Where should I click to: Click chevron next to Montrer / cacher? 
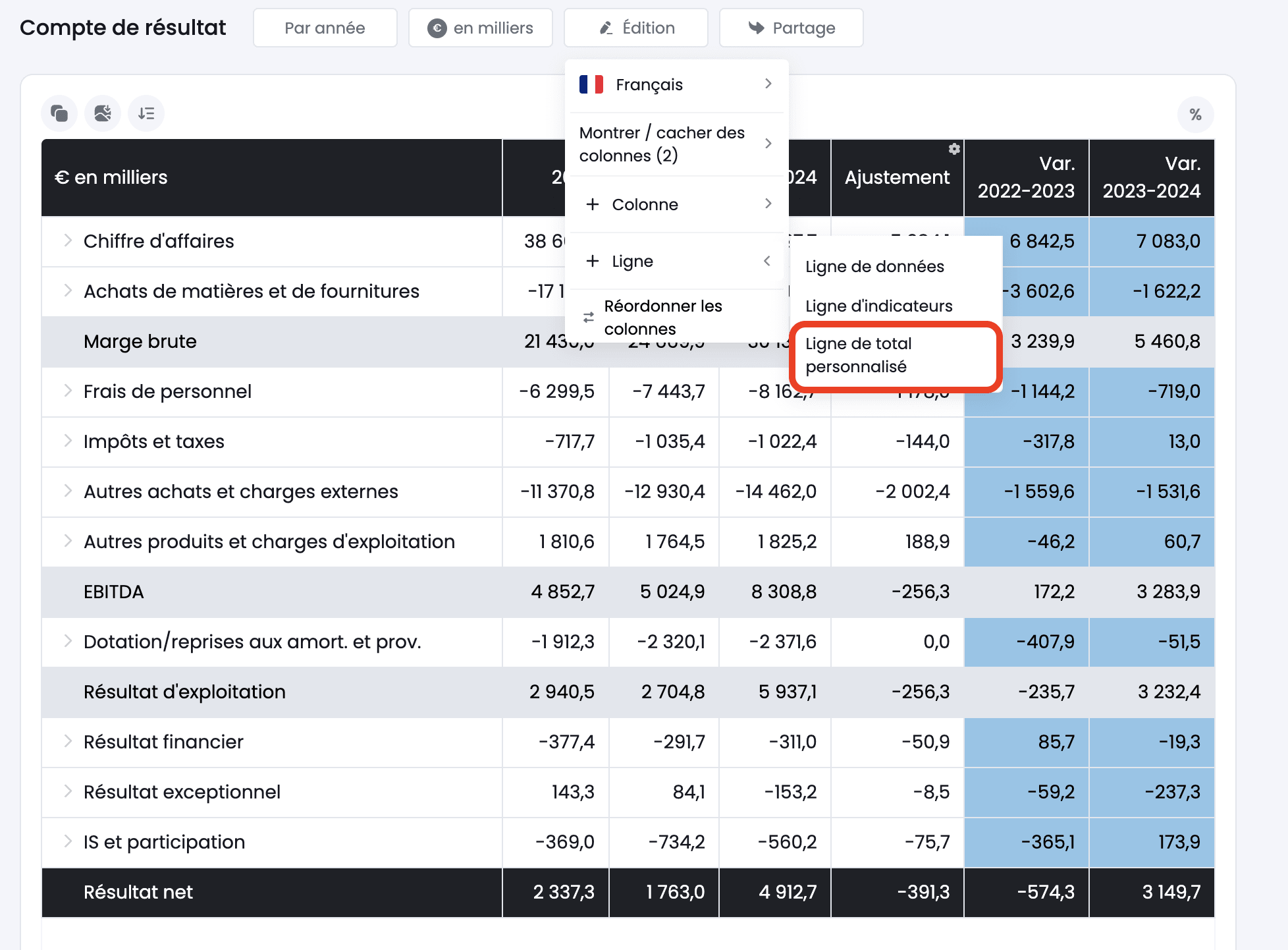coord(768,144)
